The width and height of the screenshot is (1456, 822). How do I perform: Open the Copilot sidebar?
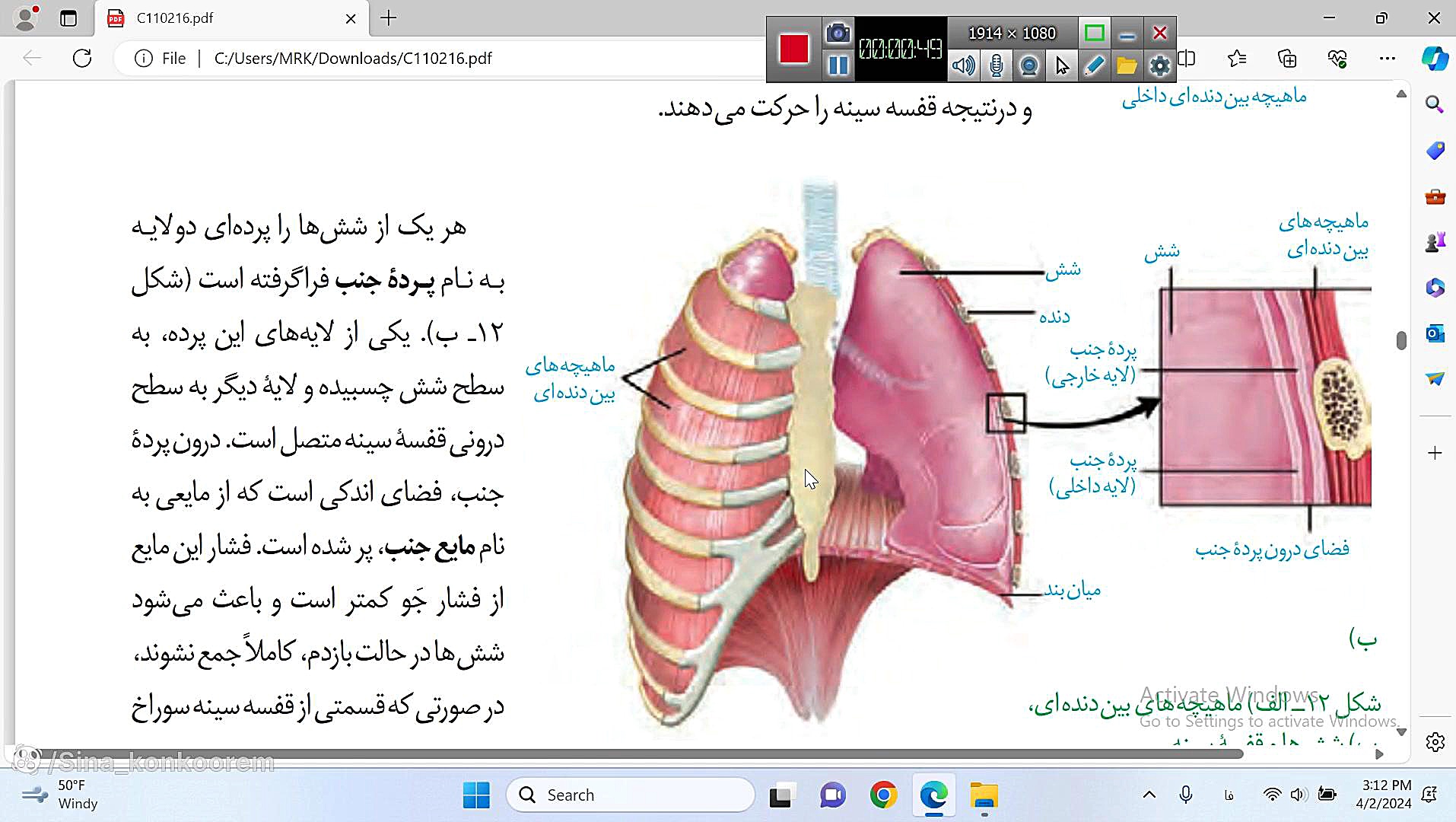[1435, 59]
